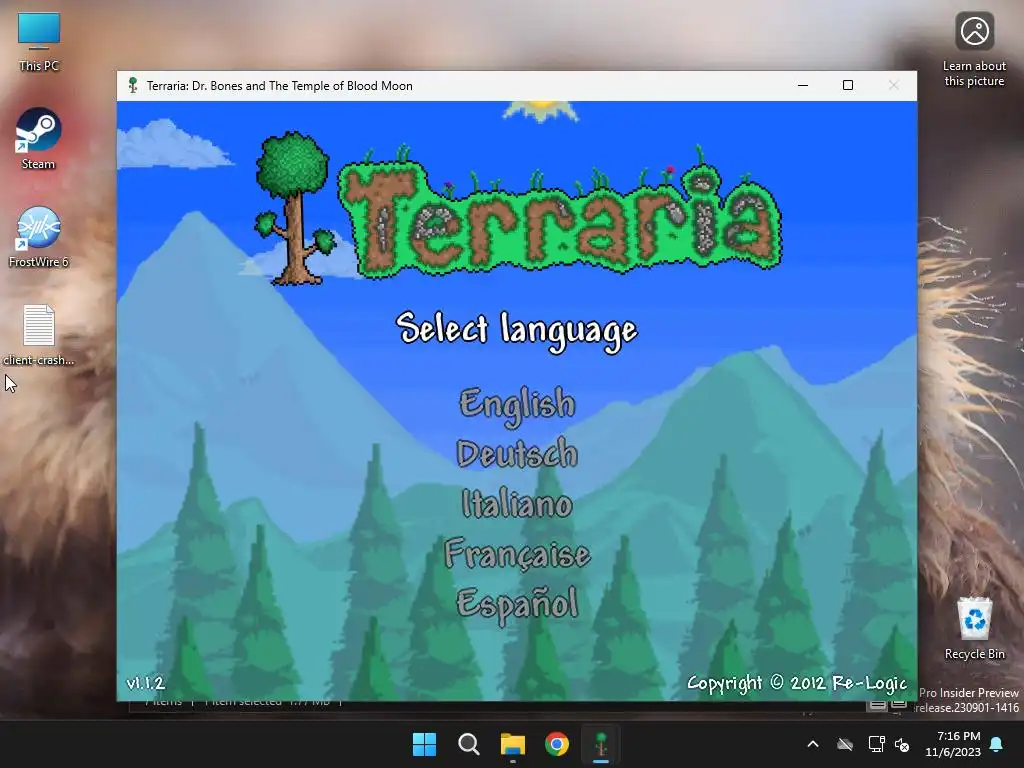
Task: Select the Française language option
Action: point(517,554)
